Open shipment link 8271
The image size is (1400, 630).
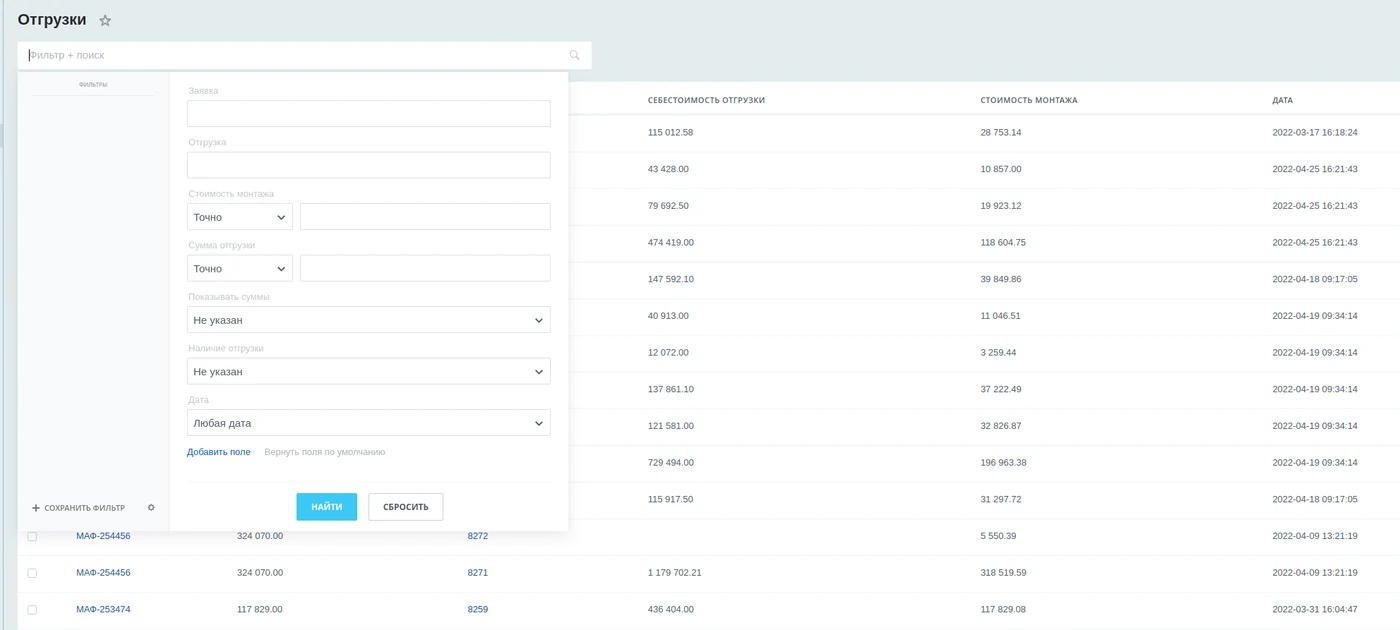[x=478, y=573]
